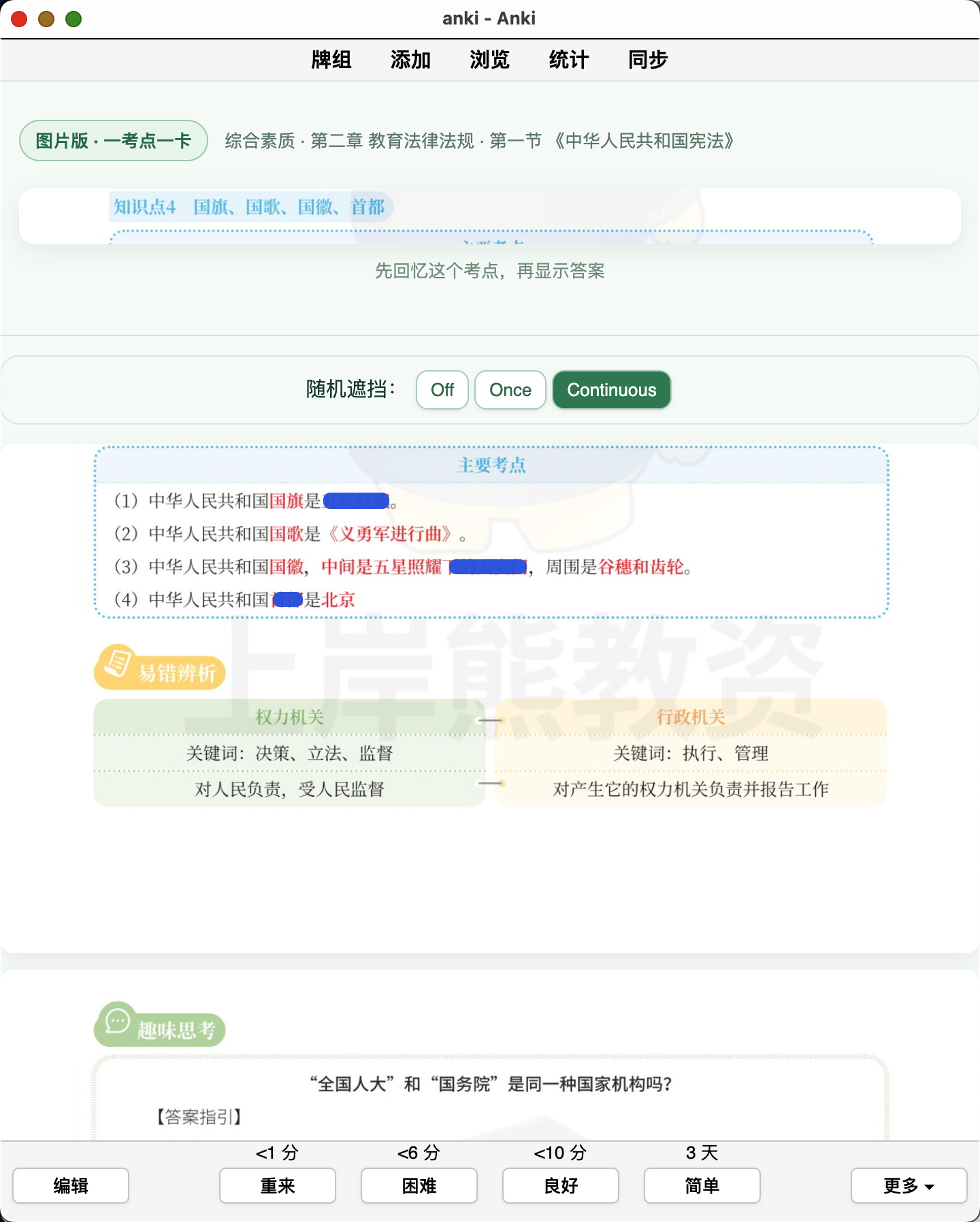Click 同步 to sync the collection
The height and width of the screenshot is (1222, 980).
pos(648,60)
